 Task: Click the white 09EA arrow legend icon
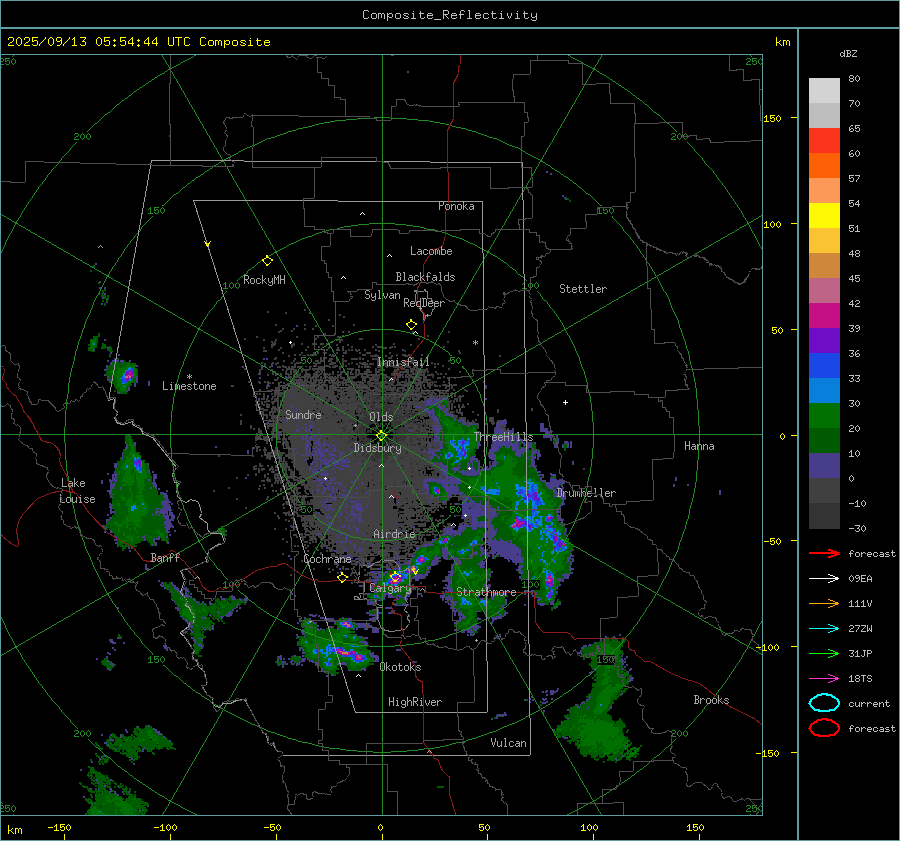(824, 579)
